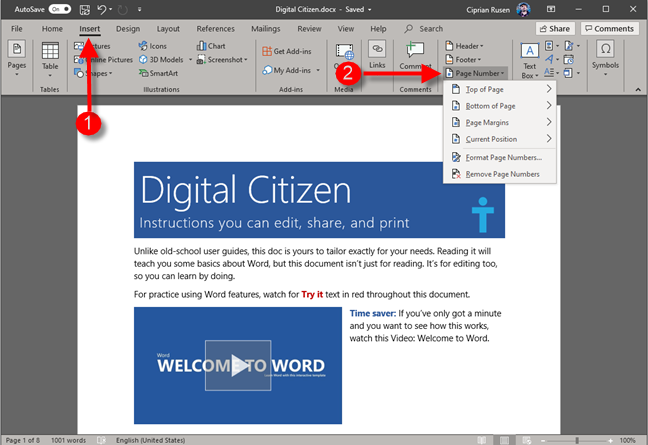Insert WordArt
Screen dimensions: 648x445
[x=551, y=59]
